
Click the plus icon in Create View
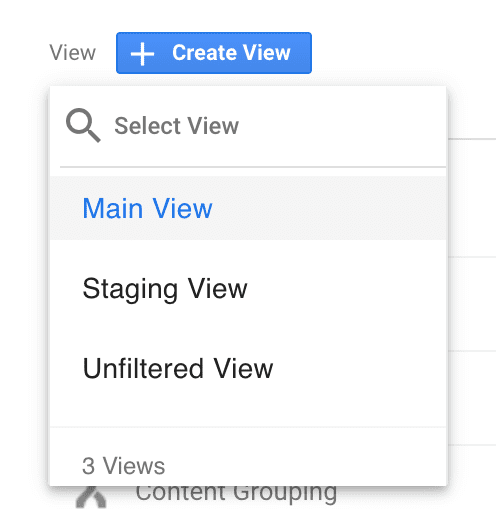142,54
